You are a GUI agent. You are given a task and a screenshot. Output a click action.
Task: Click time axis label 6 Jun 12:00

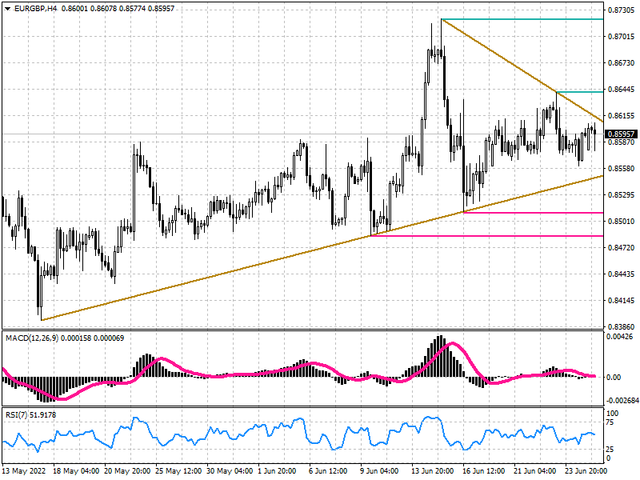pos(330,471)
